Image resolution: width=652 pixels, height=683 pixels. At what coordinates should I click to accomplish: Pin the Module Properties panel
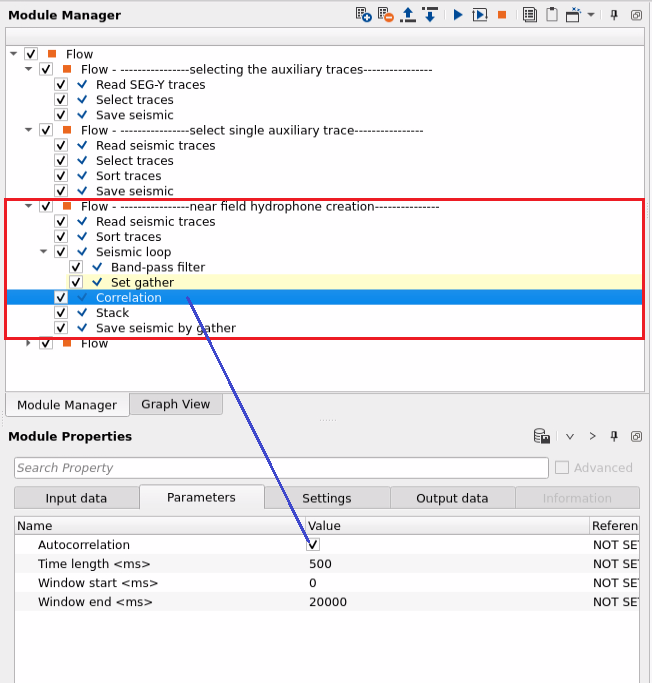click(x=614, y=436)
